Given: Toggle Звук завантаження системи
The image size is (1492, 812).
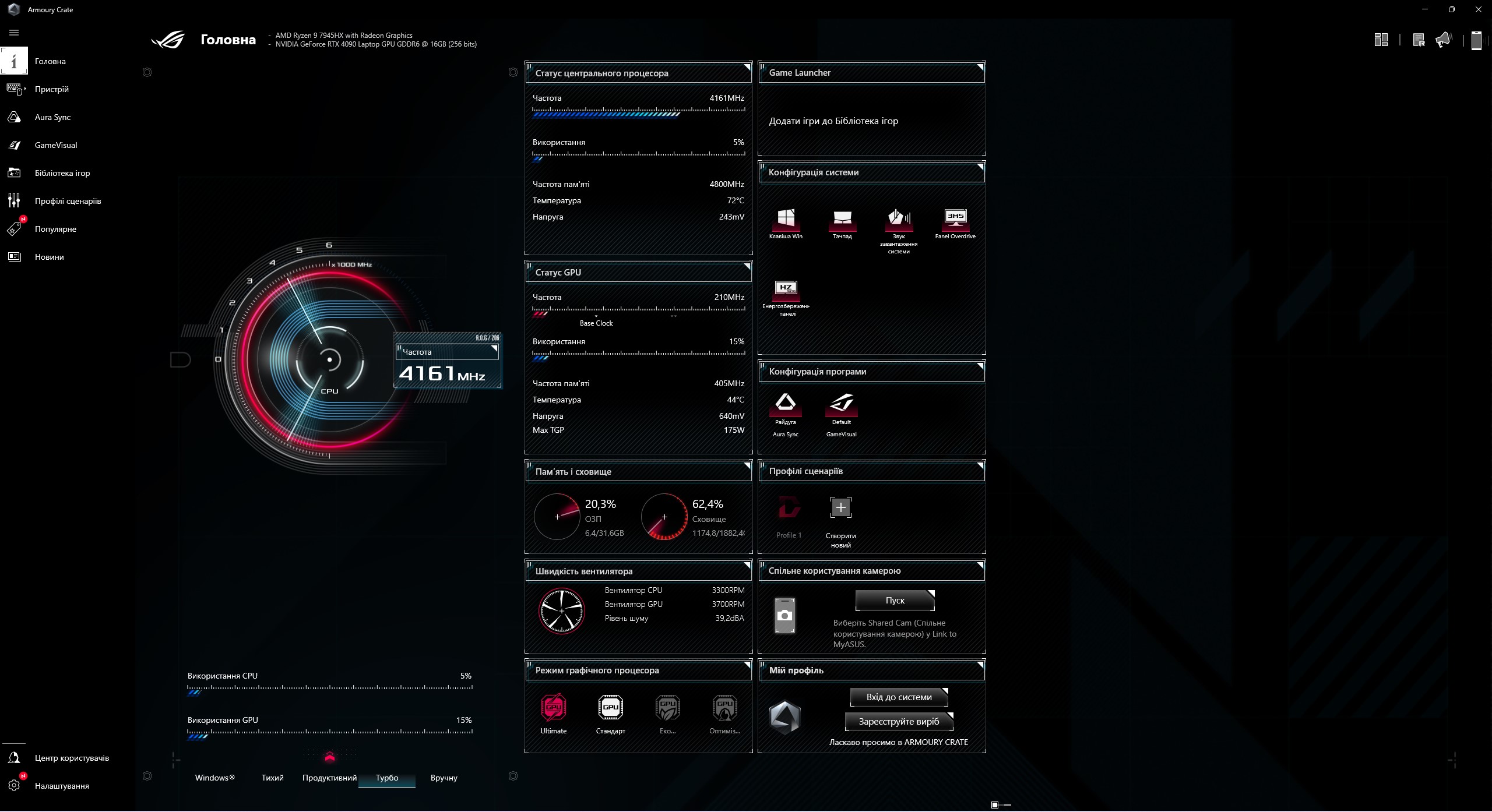Looking at the screenshot, I should 899,220.
